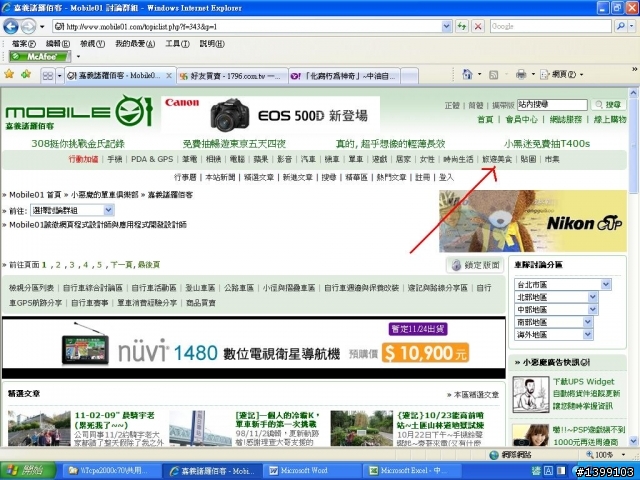Image resolution: width=640 pixels, height=480 pixels.
Task: Click zoom 100% magnifier in status bar
Action: [x=590, y=454]
